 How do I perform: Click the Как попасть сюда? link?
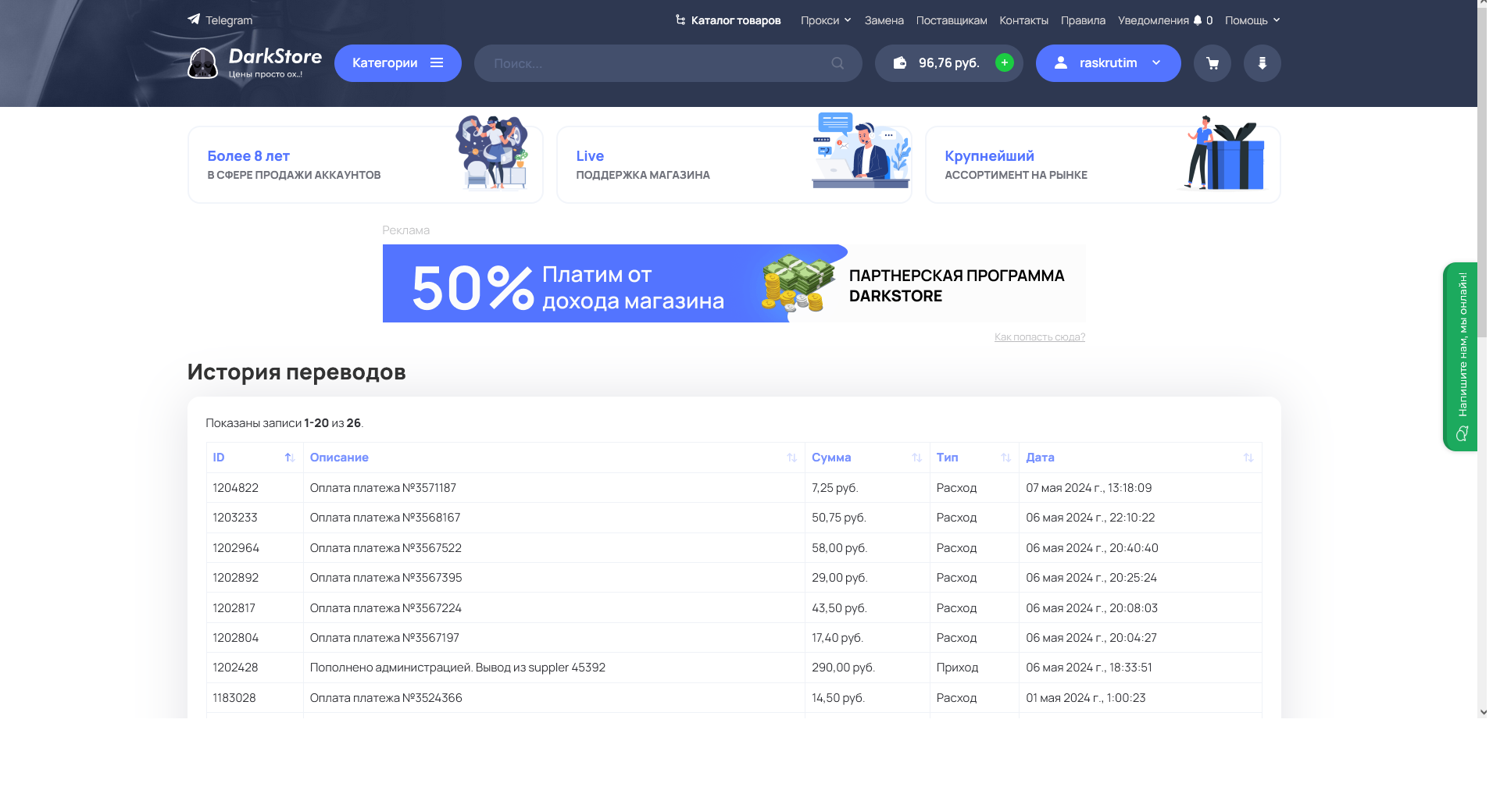click(1040, 337)
